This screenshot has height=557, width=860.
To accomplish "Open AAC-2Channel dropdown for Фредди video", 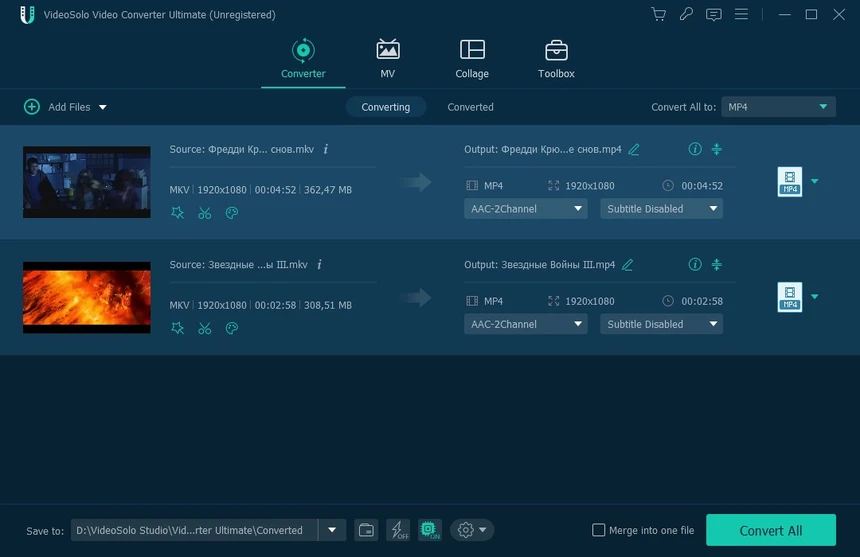I will 525,209.
